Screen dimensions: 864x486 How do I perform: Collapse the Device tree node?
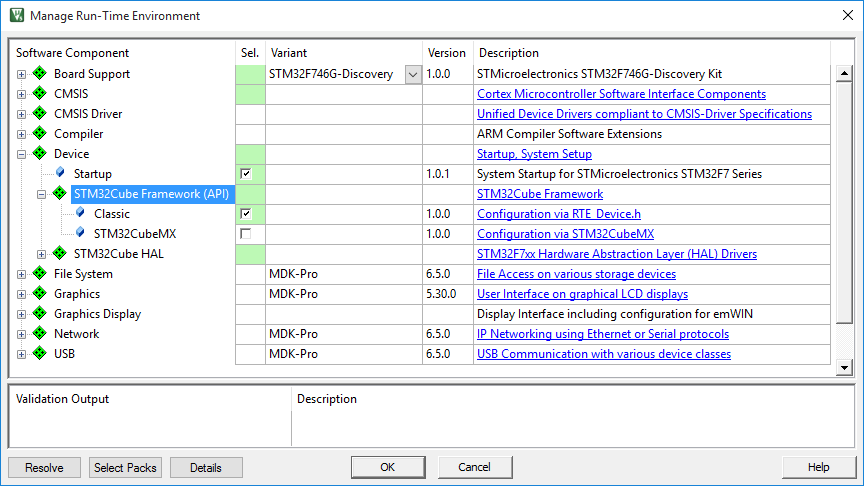21,154
